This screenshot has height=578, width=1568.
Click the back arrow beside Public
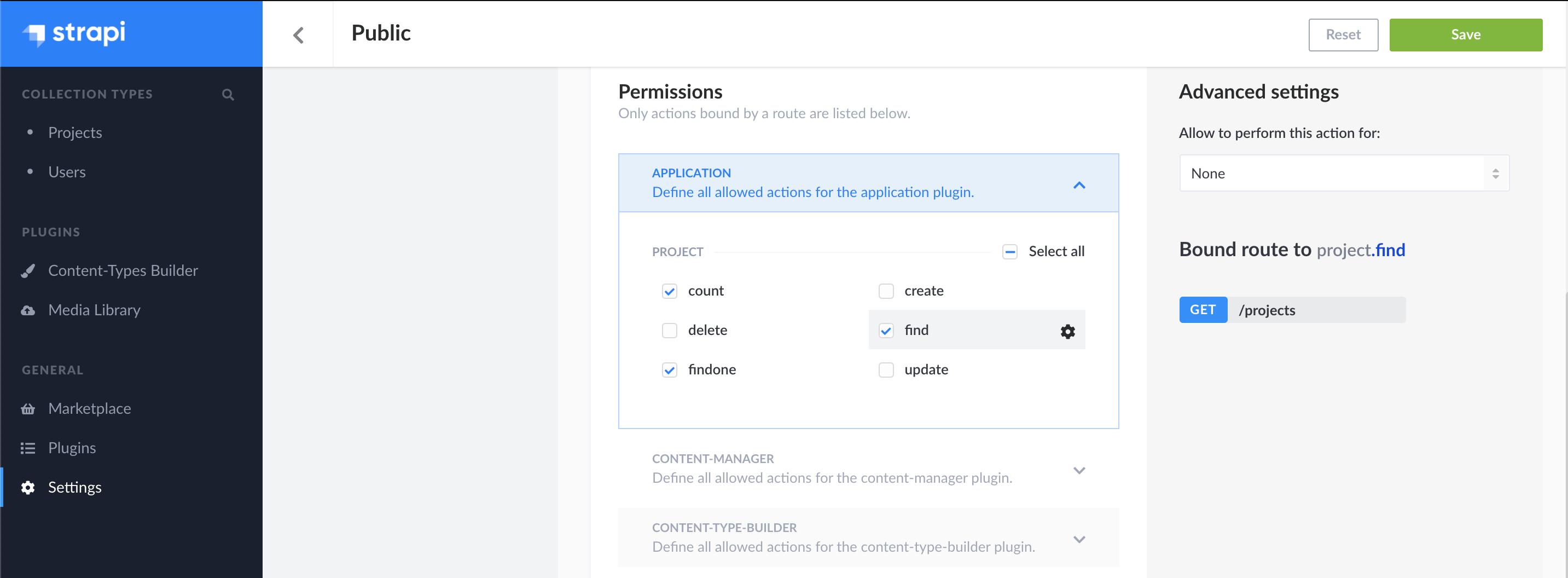point(298,34)
